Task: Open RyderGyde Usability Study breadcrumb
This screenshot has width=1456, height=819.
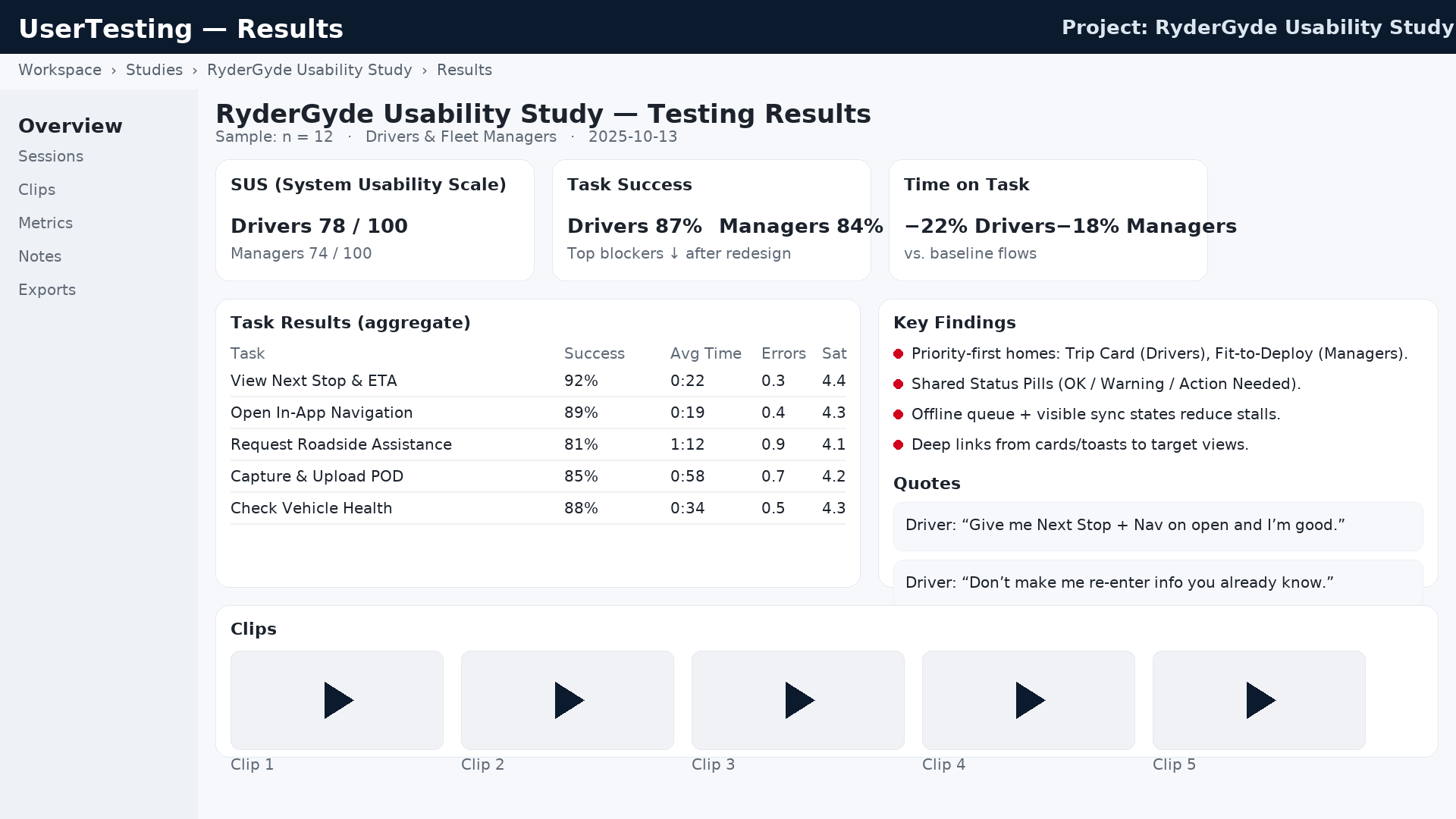Action: pyautogui.click(x=309, y=70)
